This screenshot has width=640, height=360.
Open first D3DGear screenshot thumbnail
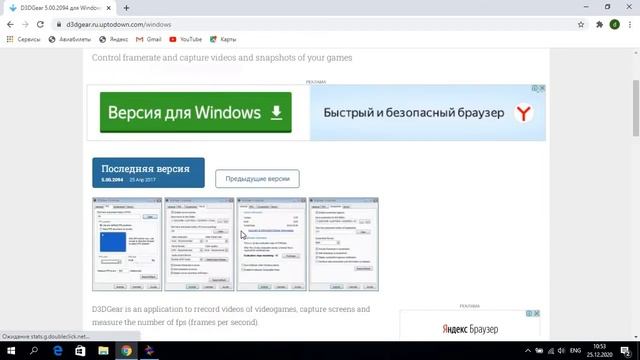click(127, 244)
